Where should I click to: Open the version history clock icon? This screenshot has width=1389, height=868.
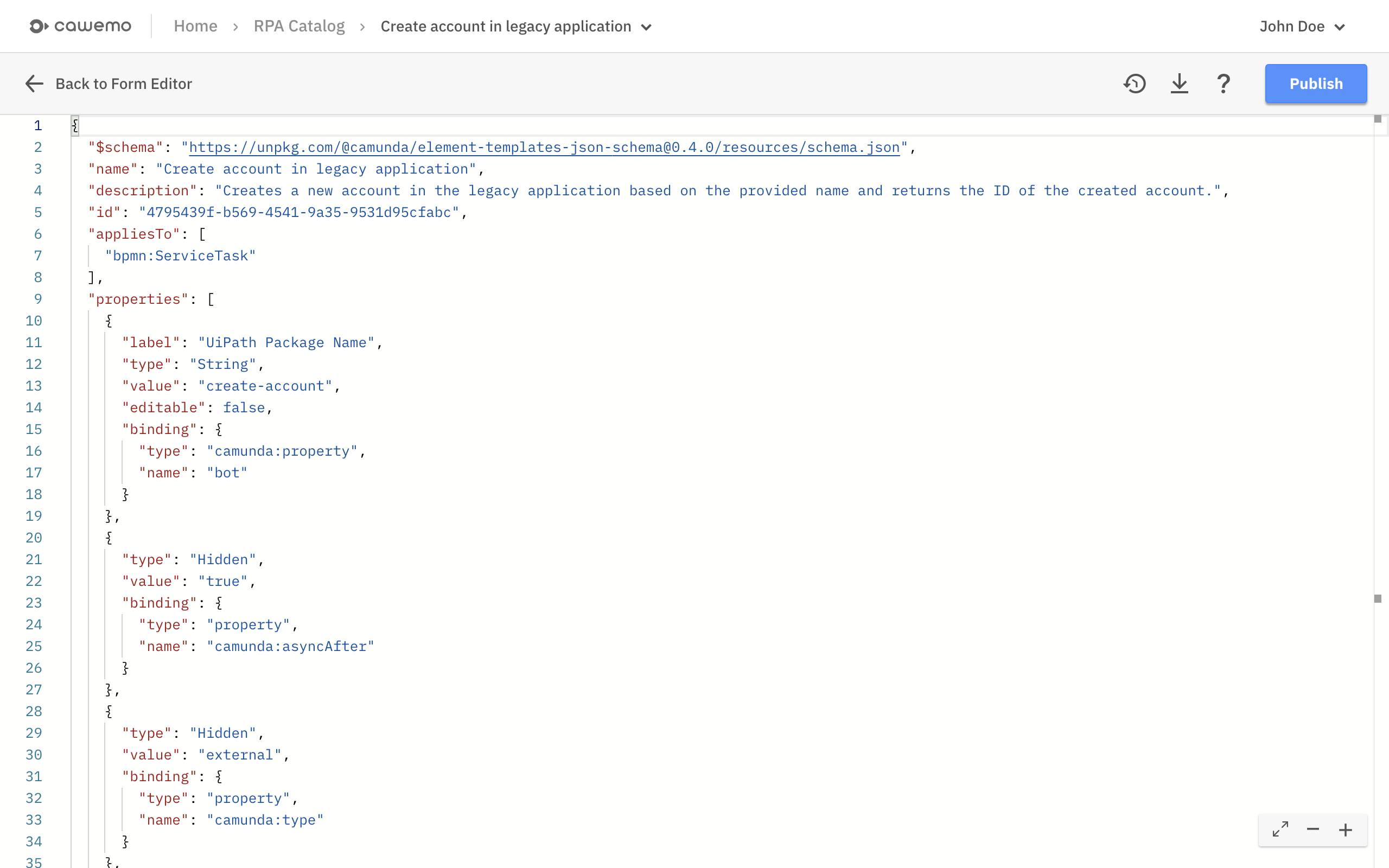[x=1135, y=84]
